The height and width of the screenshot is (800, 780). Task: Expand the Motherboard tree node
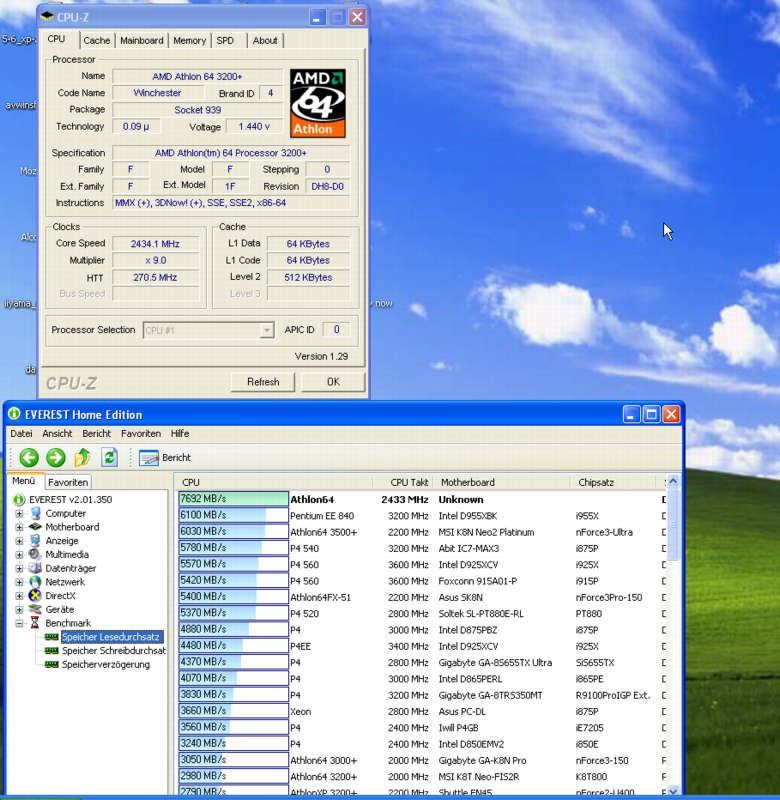(x=19, y=527)
